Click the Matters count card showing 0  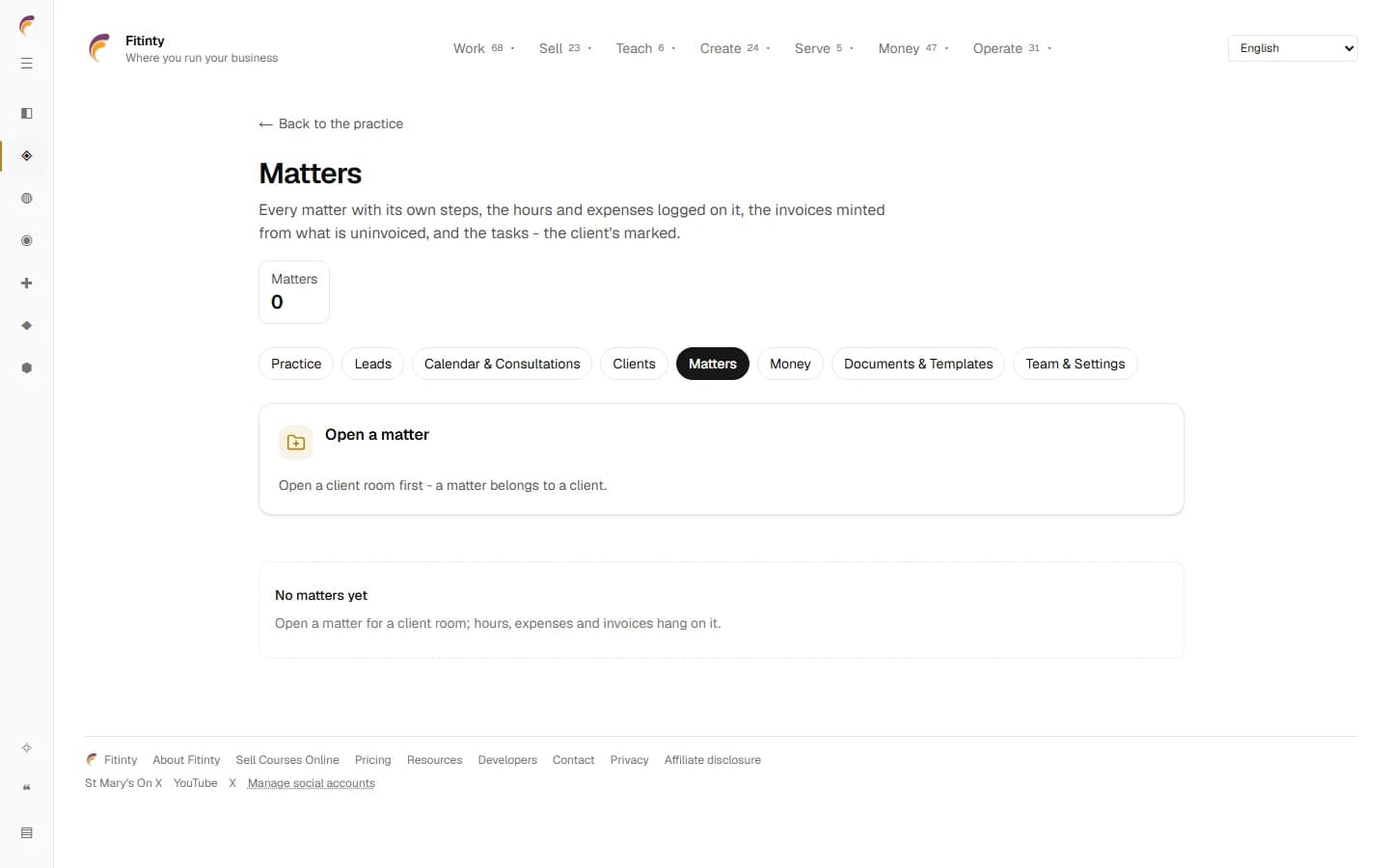click(x=294, y=292)
